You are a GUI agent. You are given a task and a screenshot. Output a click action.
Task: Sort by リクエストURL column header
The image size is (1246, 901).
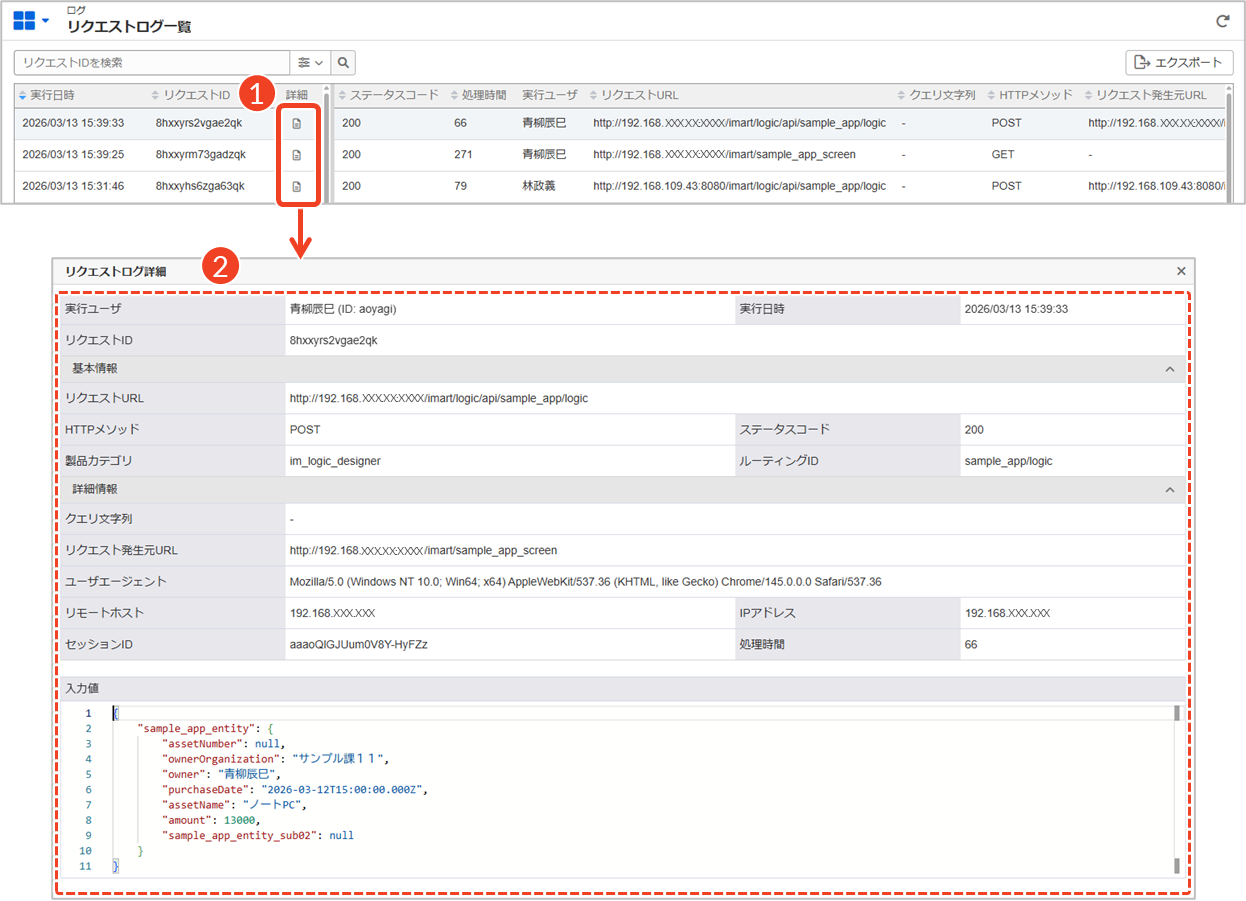[x=638, y=95]
